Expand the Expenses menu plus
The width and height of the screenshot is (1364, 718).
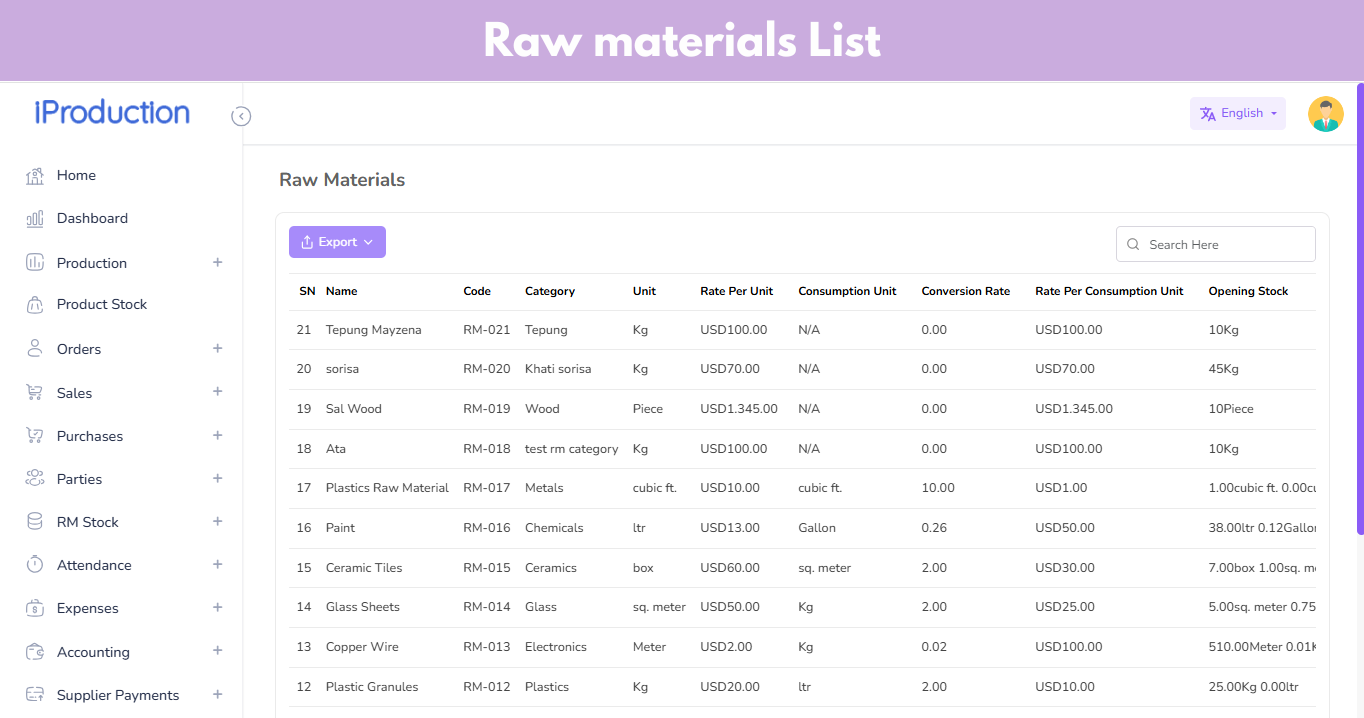pyautogui.click(x=217, y=607)
